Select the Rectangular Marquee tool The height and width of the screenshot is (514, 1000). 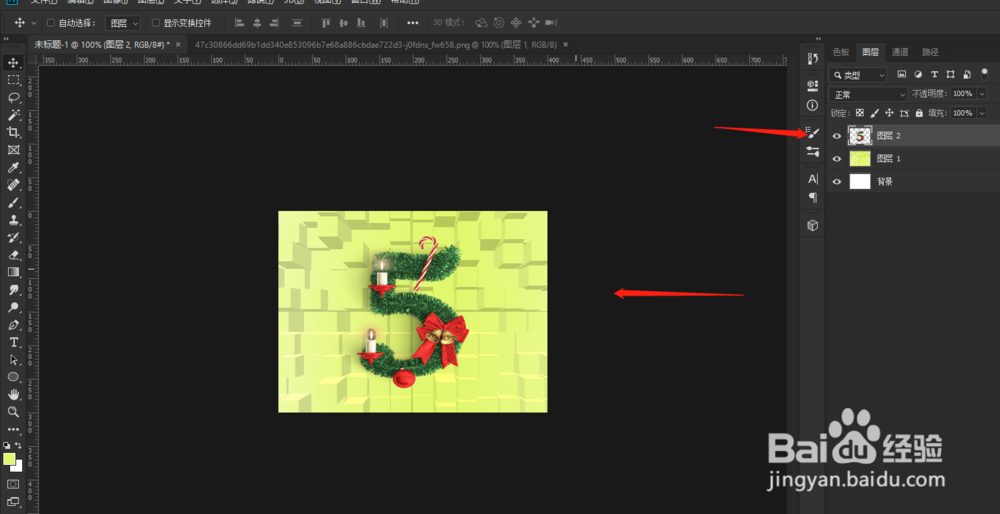(13, 80)
